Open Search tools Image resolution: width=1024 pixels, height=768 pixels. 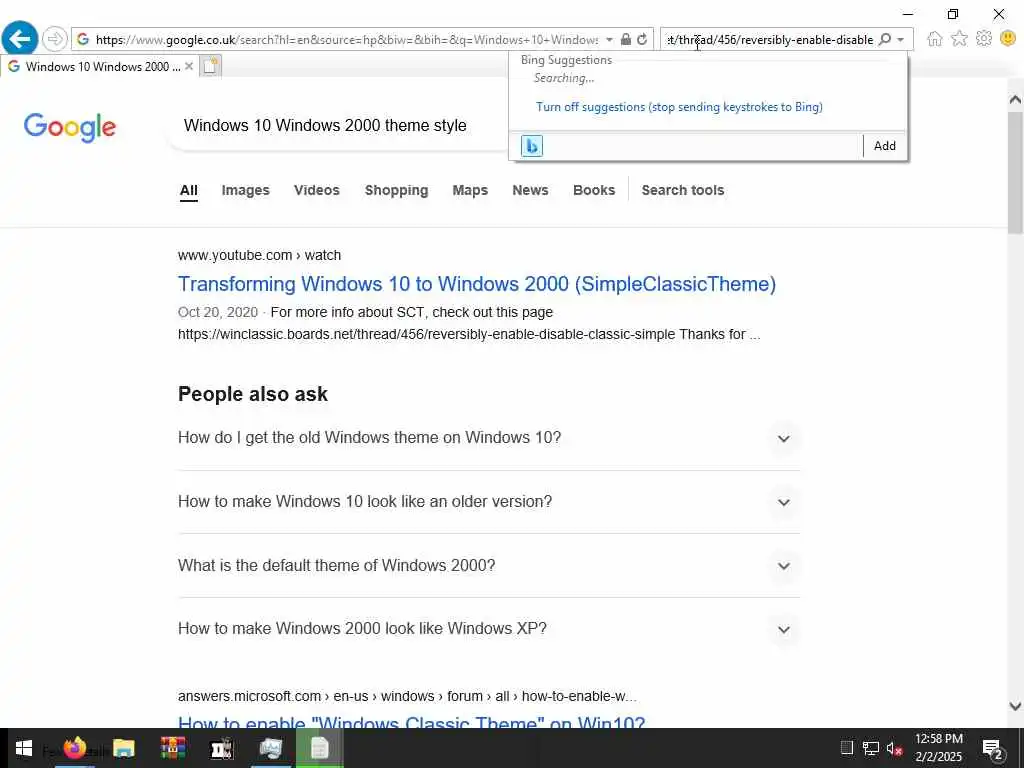(682, 190)
